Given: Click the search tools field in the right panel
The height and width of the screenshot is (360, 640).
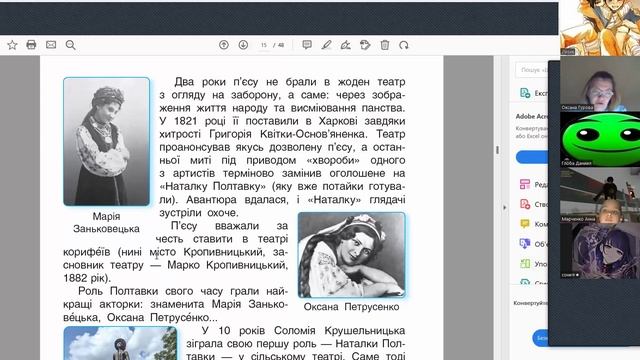Looking at the screenshot, I should (531, 70).
